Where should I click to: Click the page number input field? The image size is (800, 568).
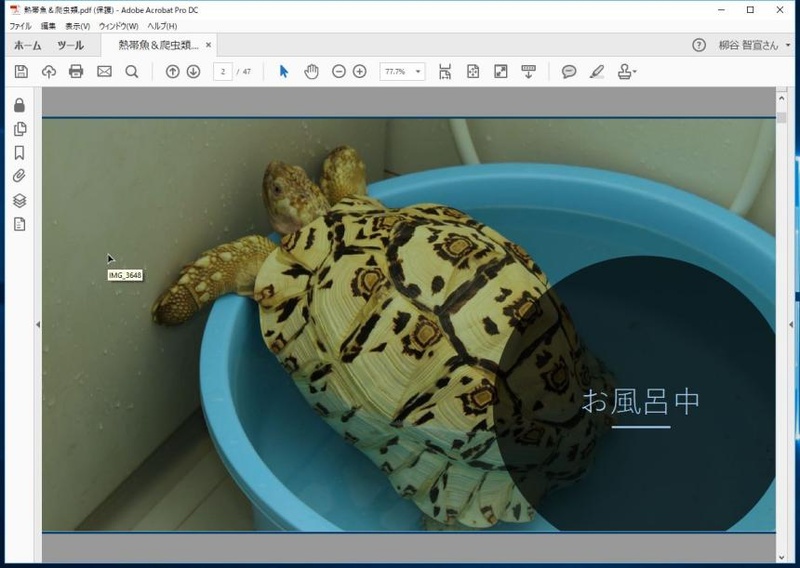(223, 72)
